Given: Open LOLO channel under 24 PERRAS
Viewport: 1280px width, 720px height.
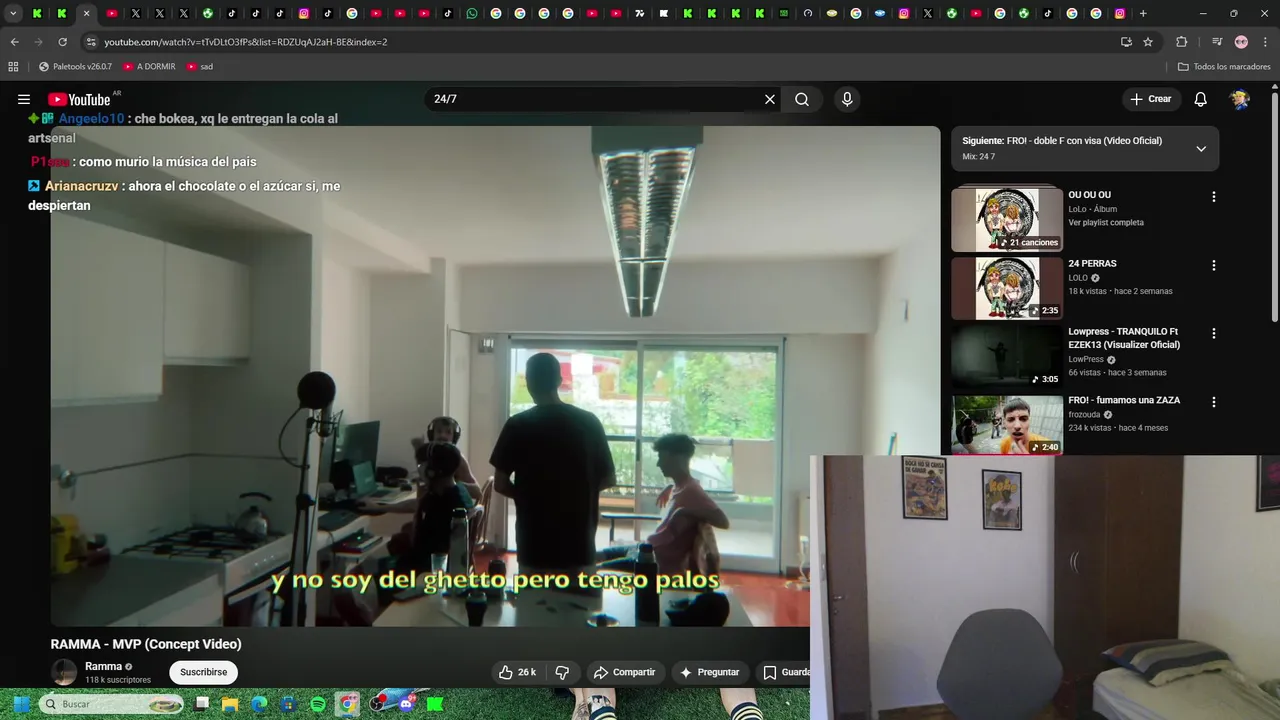Looking at the screenshot, I should click(1078, 278).
